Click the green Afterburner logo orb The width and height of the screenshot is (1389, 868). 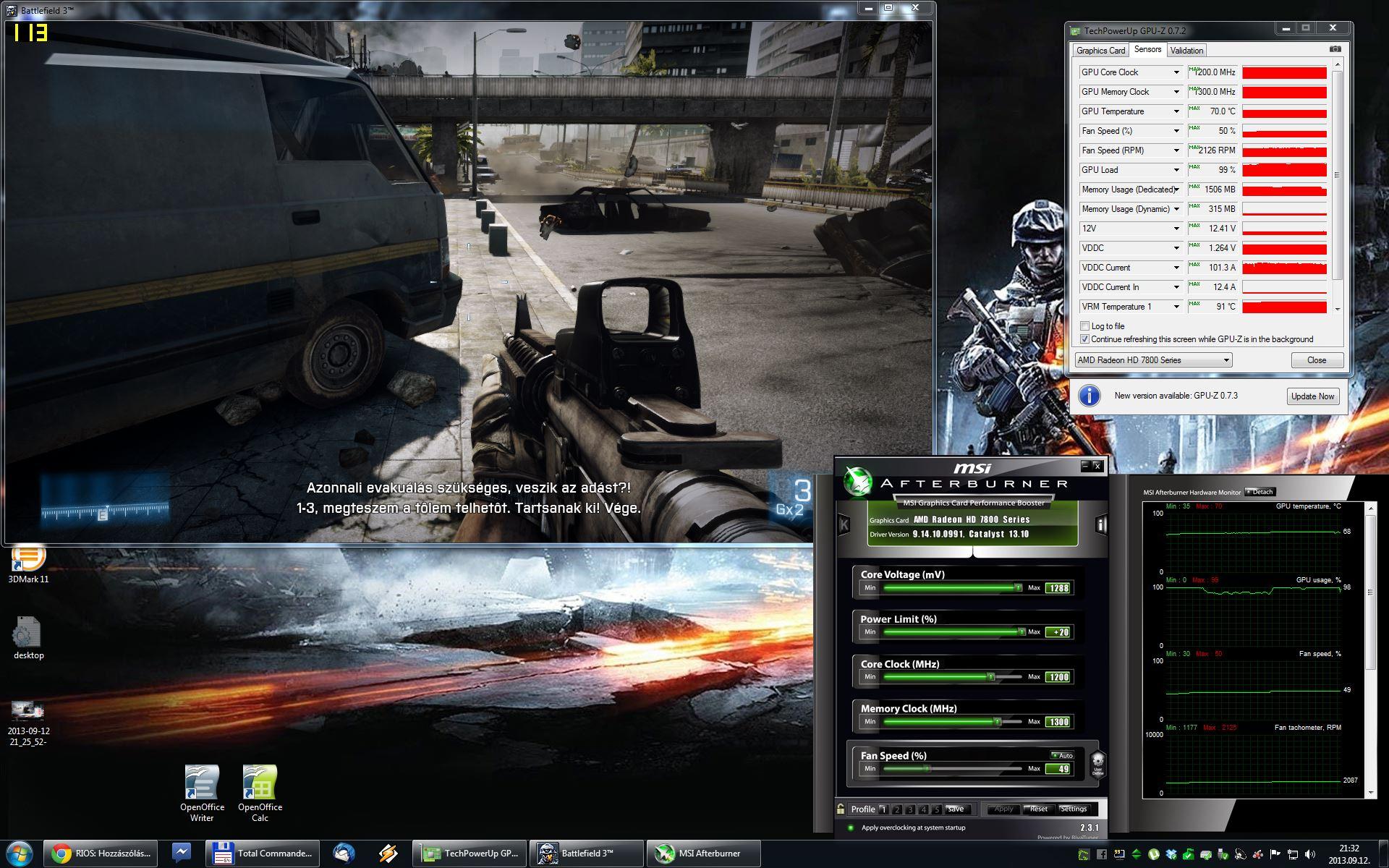858,482
